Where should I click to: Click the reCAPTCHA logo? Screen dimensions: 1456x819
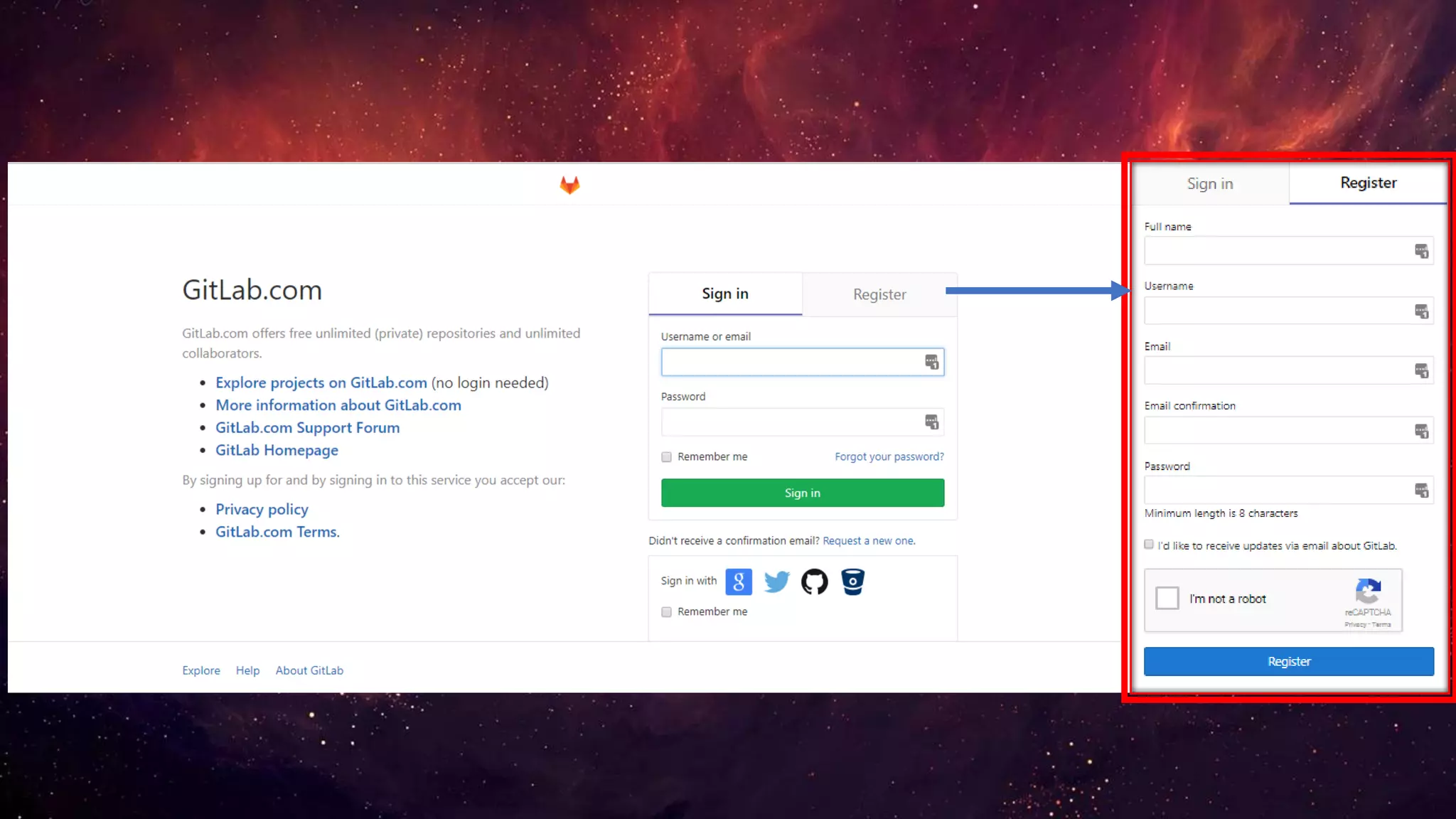coord(1368,591)
